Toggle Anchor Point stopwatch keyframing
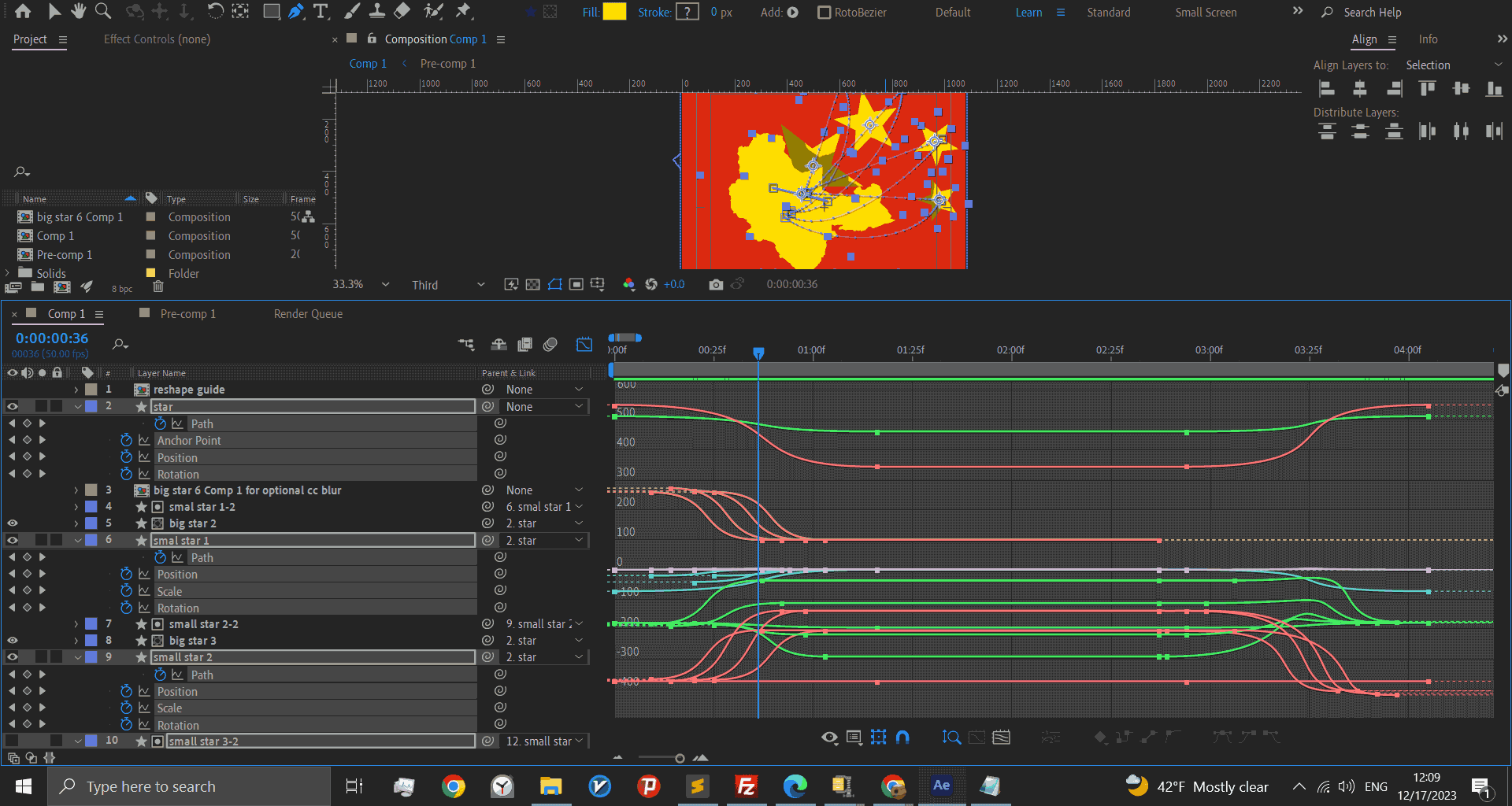The image size is (1512, 806). pyautogui.click(x=126, y=440)
